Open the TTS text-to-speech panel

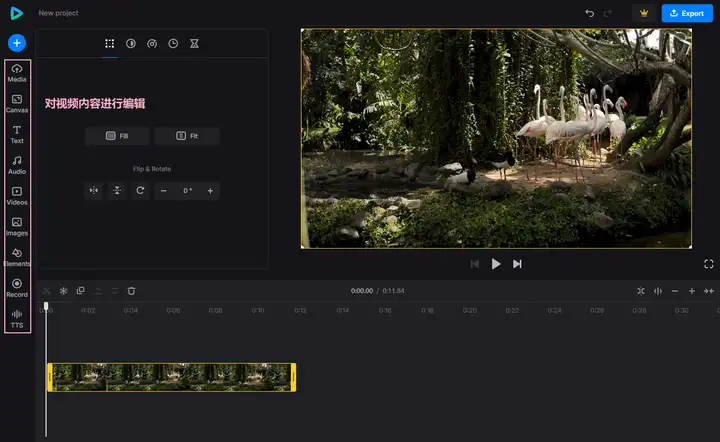pos(17,319)
